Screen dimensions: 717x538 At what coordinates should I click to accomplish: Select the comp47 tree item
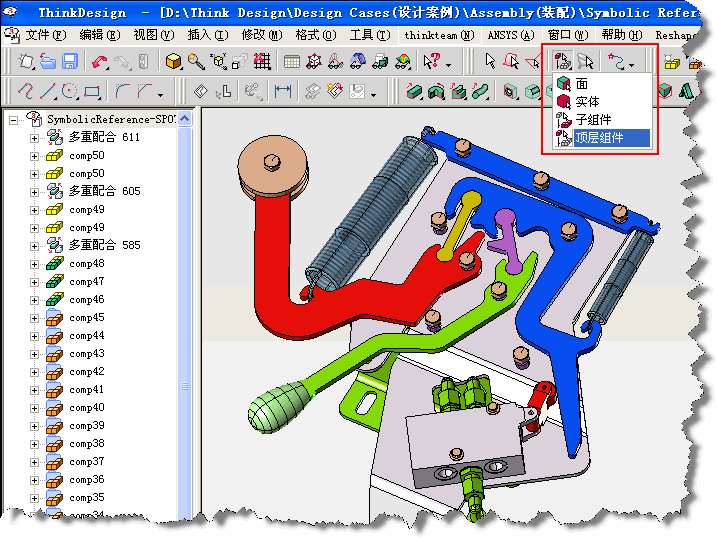[x=87, y=282]
